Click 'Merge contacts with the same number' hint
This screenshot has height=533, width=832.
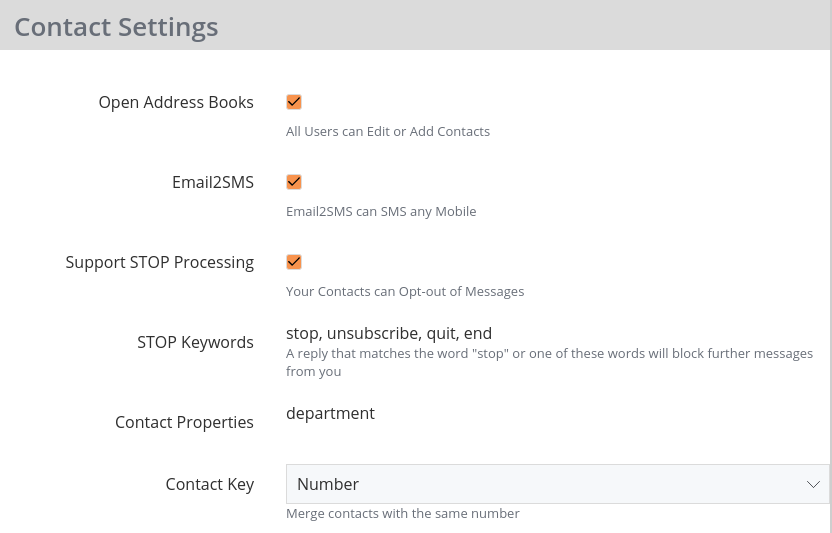tap(403, 513)
